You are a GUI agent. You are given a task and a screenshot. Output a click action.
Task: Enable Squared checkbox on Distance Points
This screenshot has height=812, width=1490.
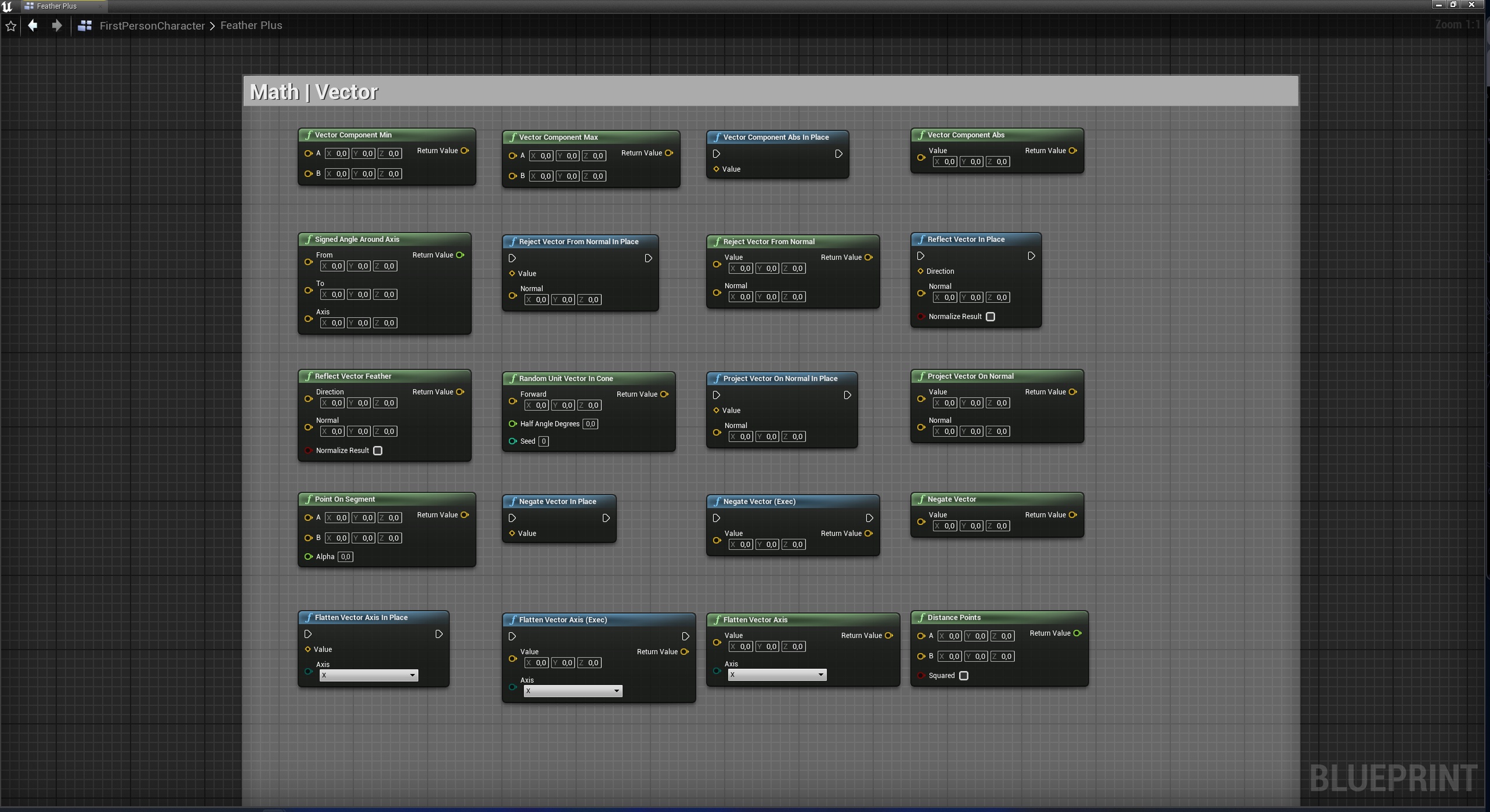pos(964,676)
